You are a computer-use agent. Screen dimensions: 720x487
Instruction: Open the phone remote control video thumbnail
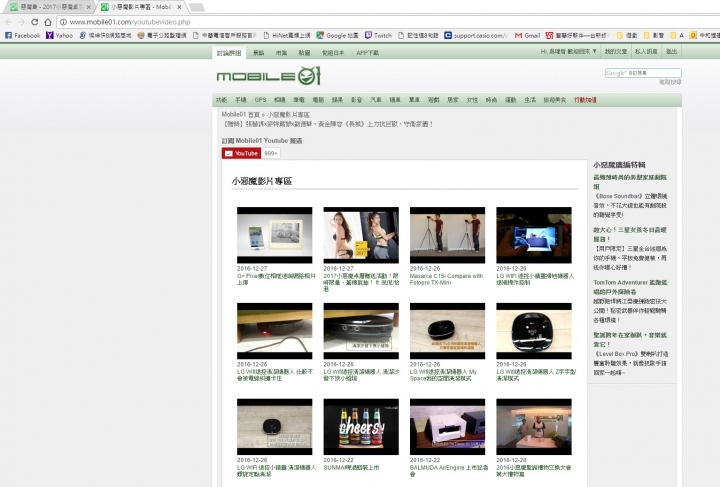[534, 235]
